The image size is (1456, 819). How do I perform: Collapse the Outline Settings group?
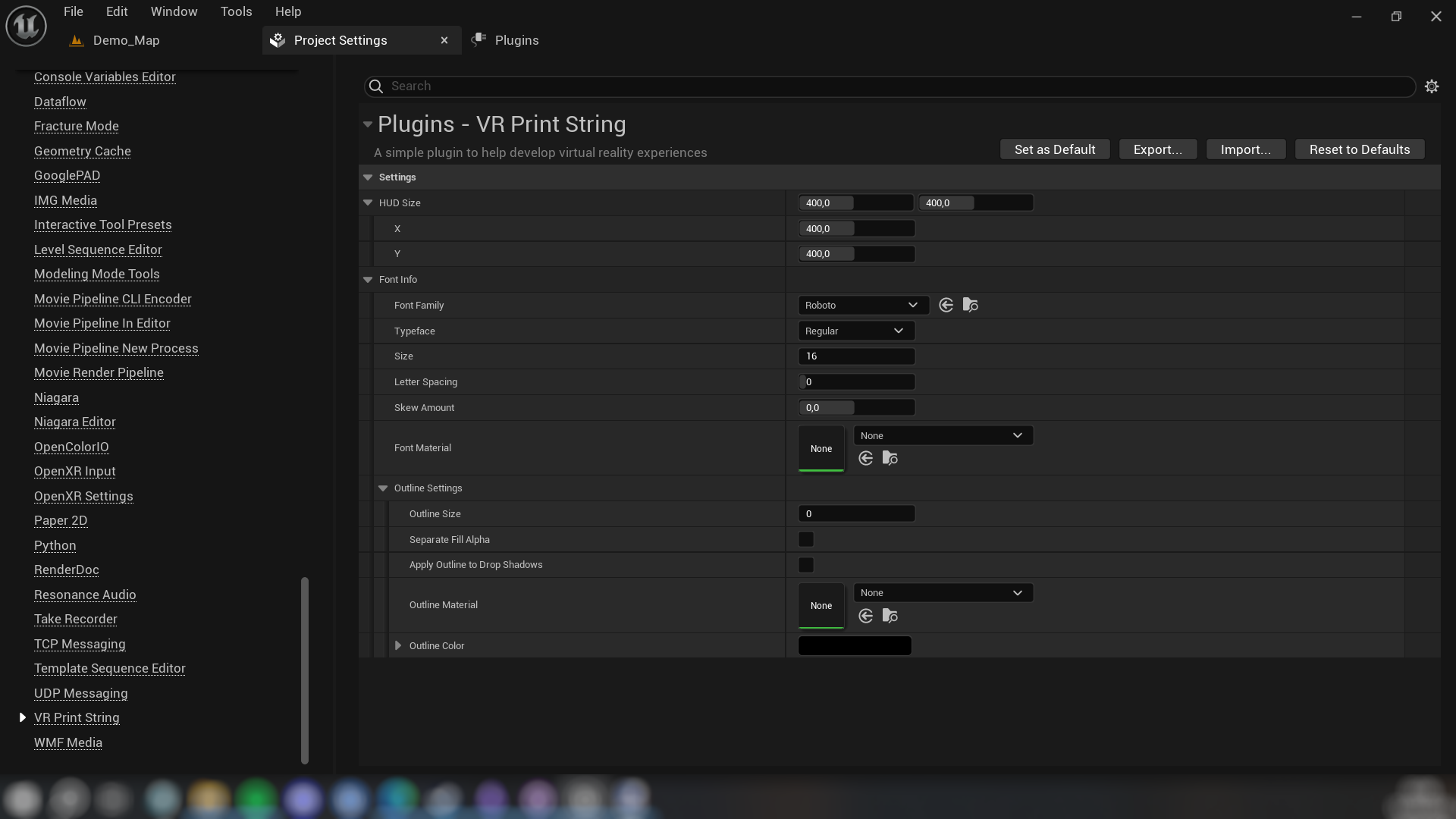[383, 488]
